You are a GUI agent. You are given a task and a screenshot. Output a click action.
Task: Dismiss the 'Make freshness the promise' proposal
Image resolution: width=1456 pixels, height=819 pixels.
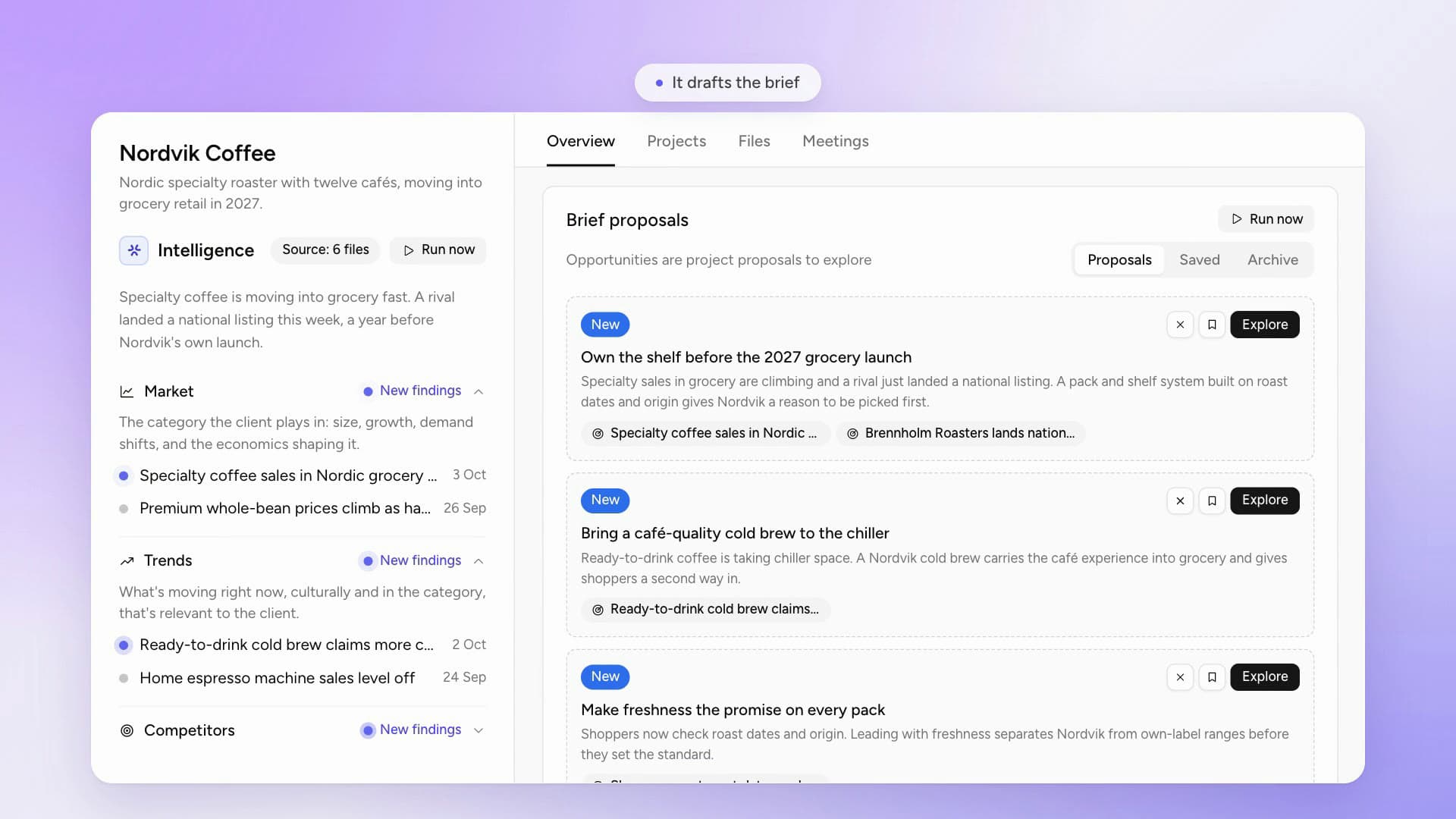click(x=1180, y=677)
